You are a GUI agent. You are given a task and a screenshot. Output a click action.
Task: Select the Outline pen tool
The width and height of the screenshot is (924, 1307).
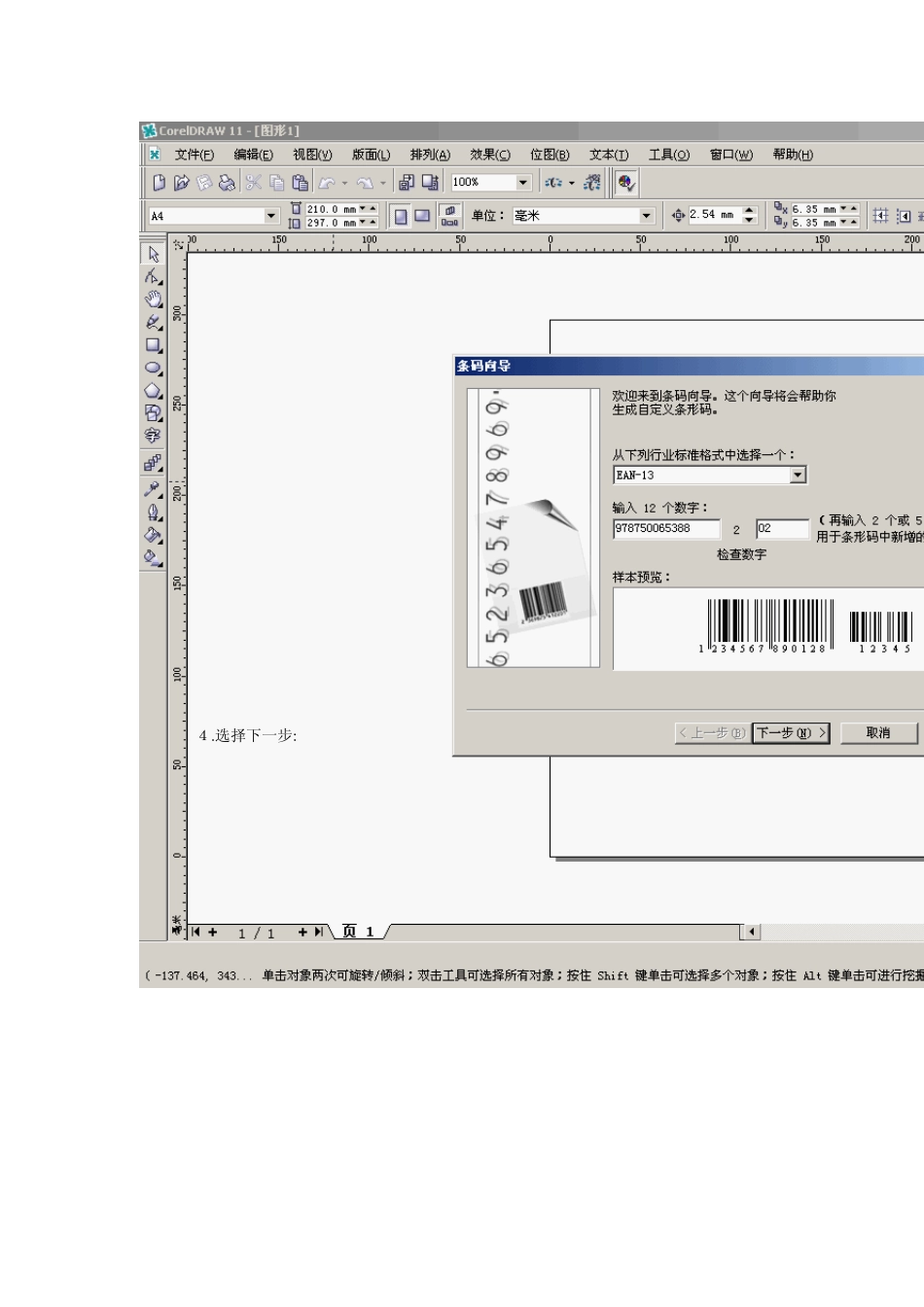pos(153,512)
